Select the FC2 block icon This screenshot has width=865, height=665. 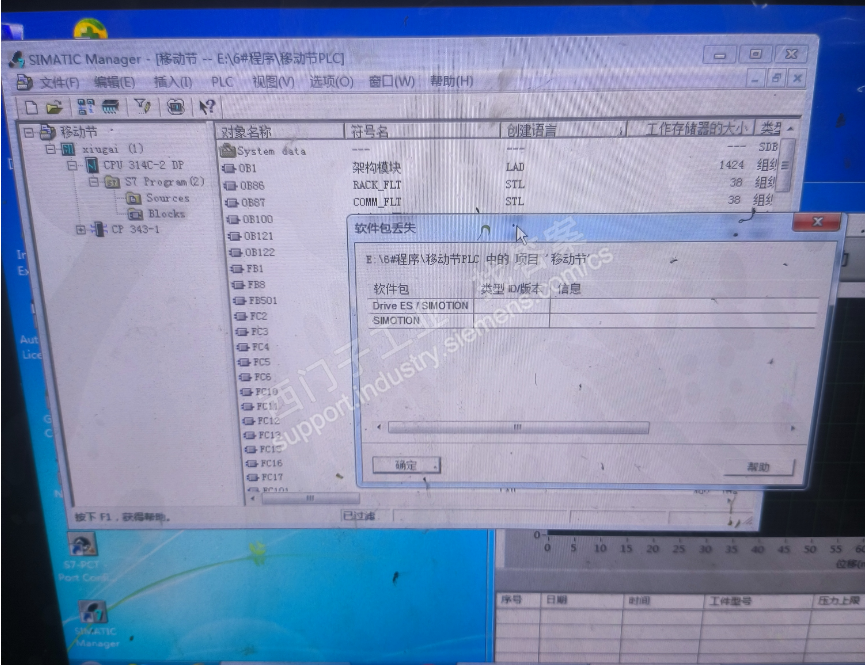(242, 316)
